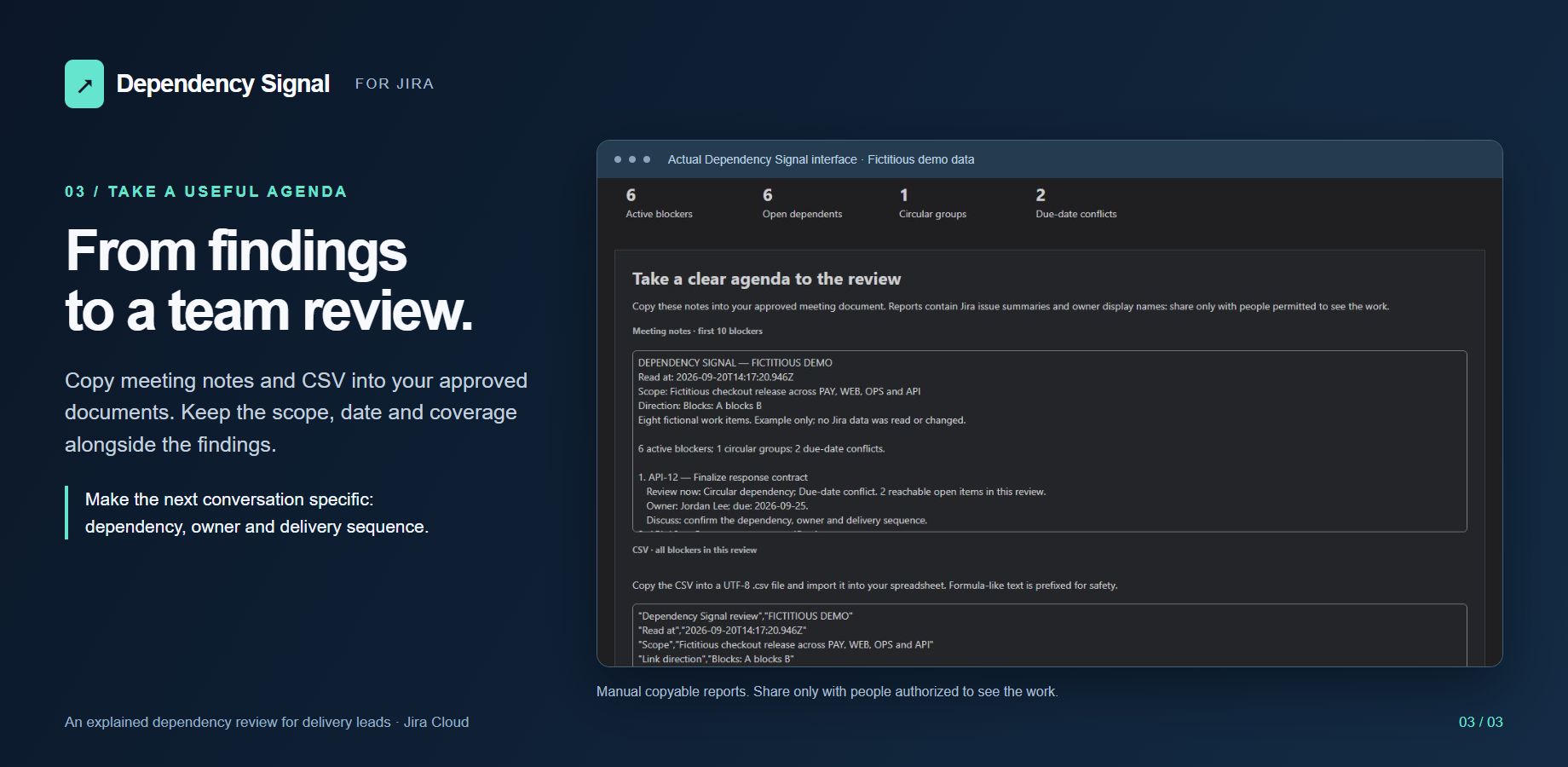The image size is (1568, 767).
Task: Select the "2 Due-date conflicts" stat
Action: (x=1075, y=204)
